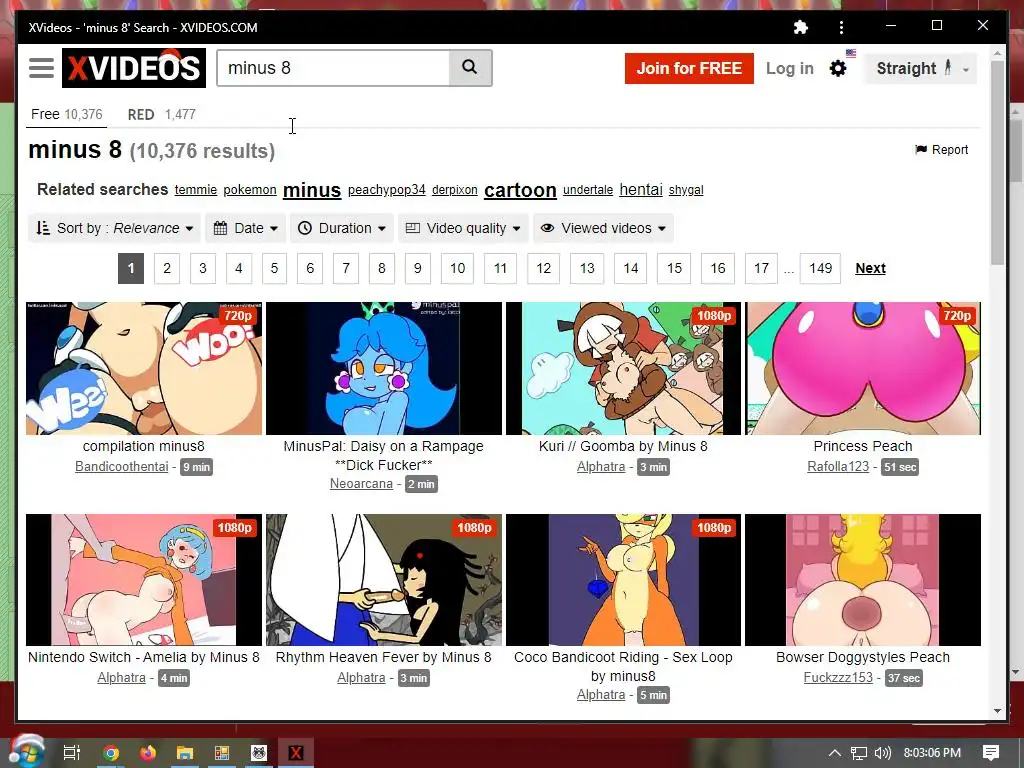This screenshot has width=1024, height=768.
Task: Click the magnifier search button
Action: [470, 67]
